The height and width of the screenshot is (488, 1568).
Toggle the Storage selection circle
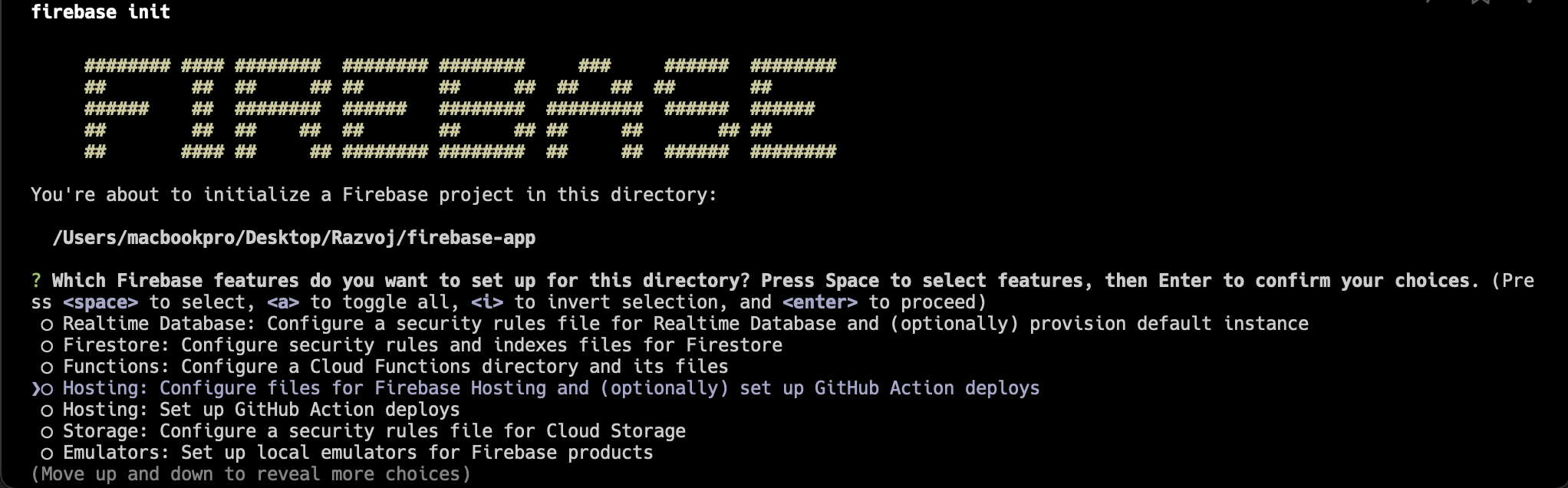[x=47, y=432]
